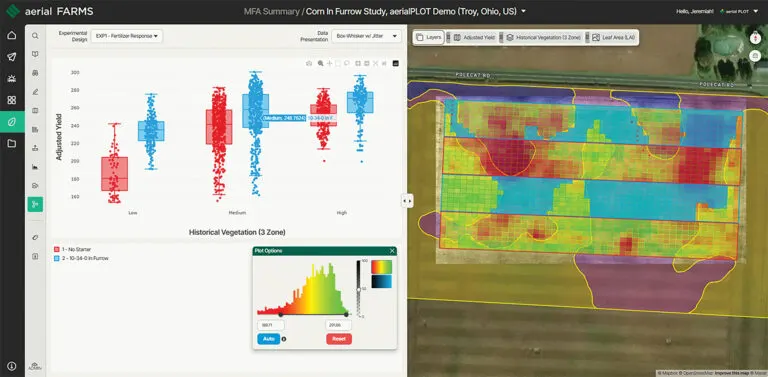768x377 pixels.
Task: Click the left histogram range handle
Action: (281, 314)
